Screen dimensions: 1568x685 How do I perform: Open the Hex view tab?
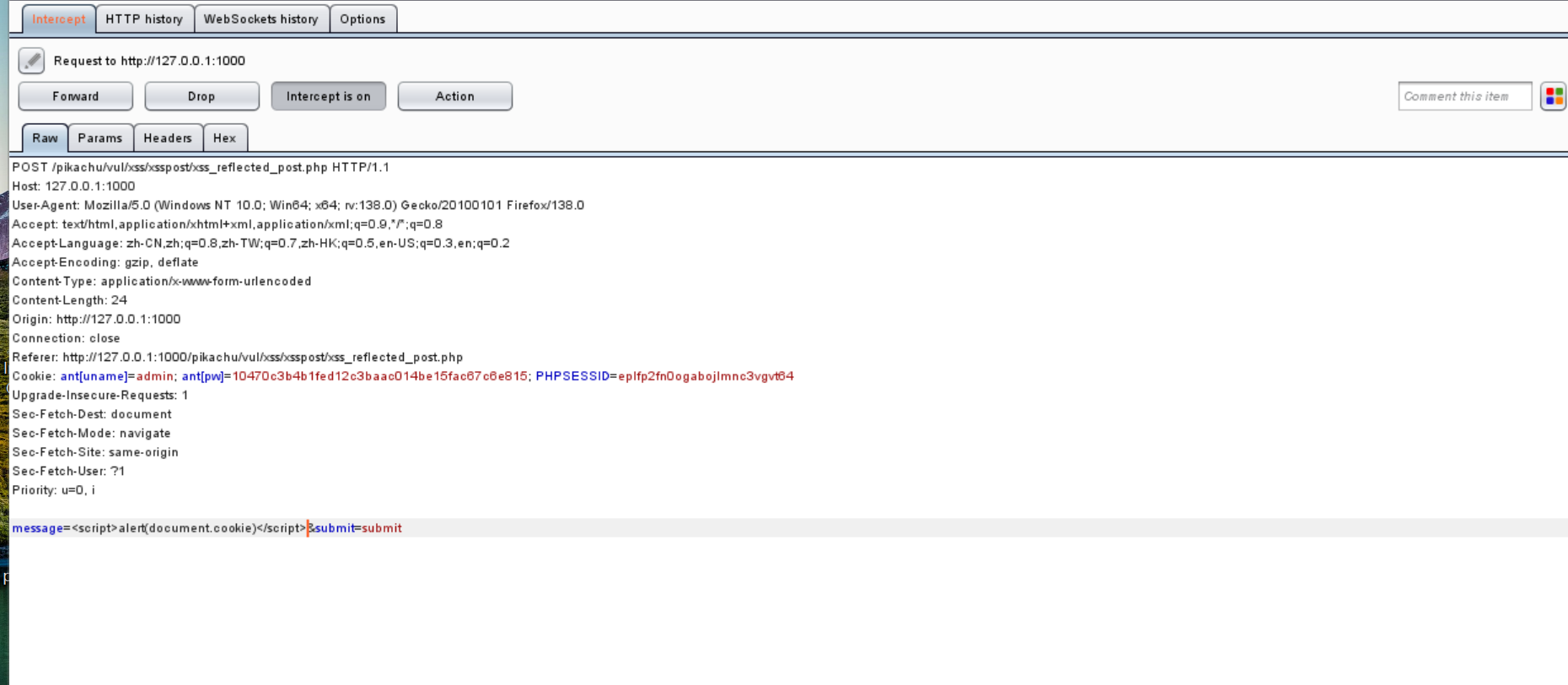224,138
